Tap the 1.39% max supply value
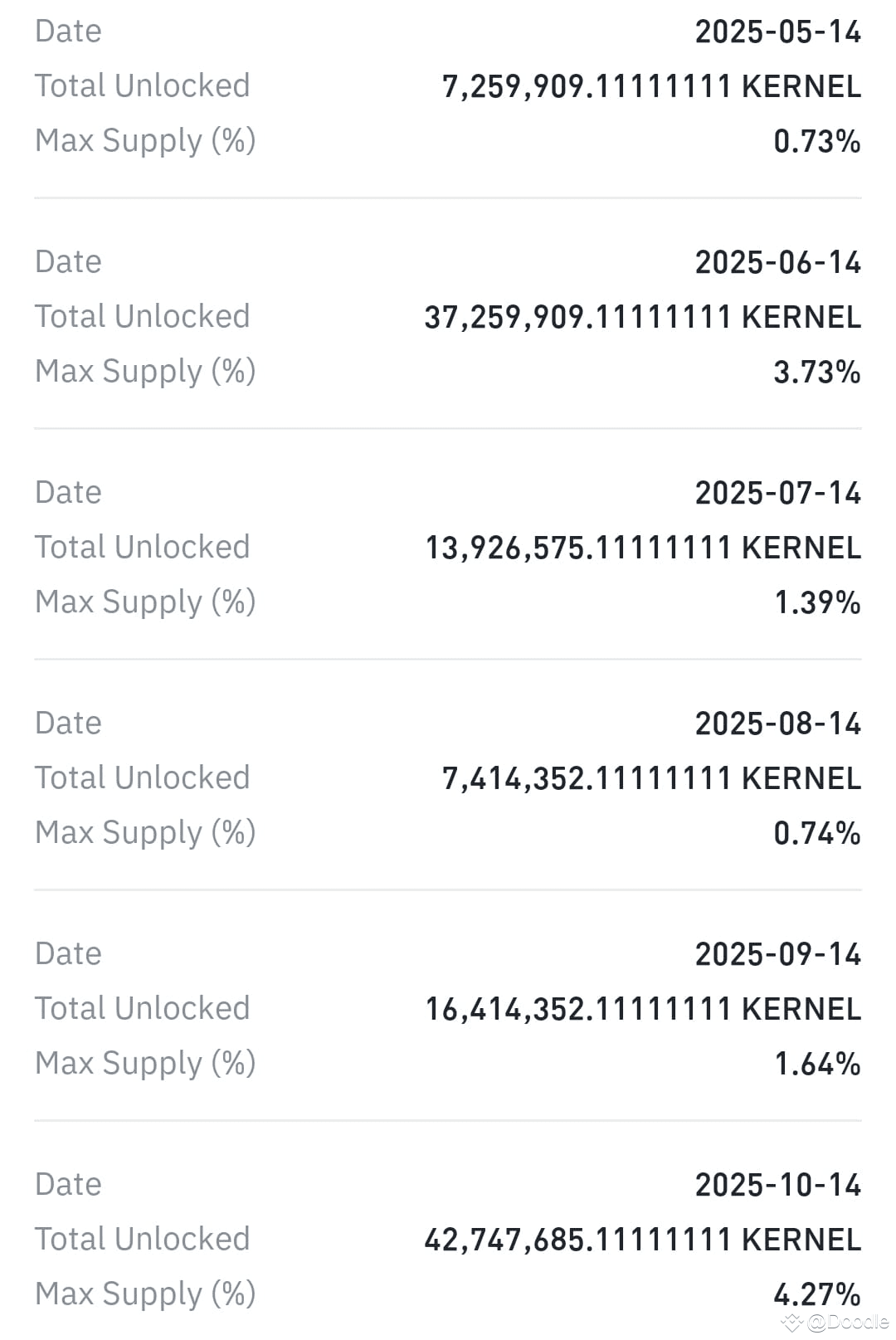Viewport: 896px width, 1340px height. [x=816, y=603]
